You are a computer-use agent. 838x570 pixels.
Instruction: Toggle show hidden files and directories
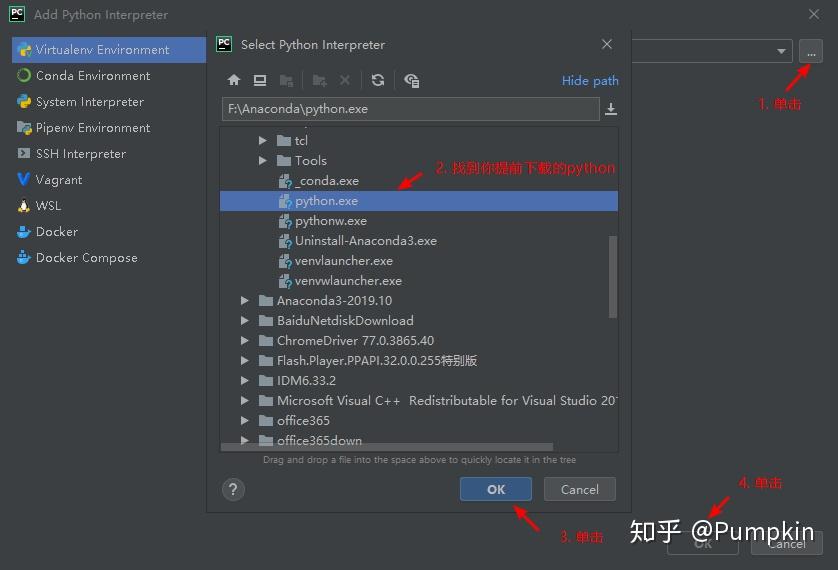coord(412,80)
